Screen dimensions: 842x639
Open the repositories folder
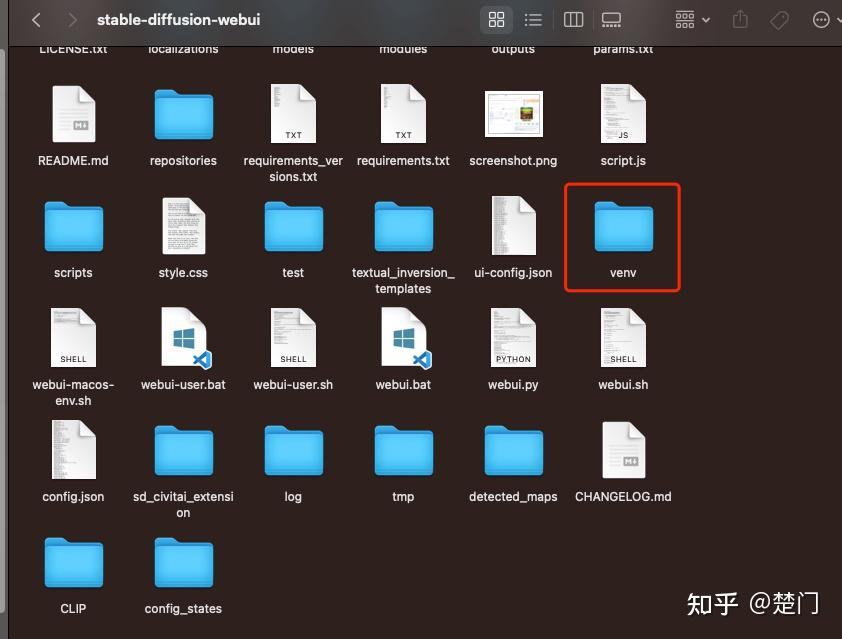tap(183, 112)
